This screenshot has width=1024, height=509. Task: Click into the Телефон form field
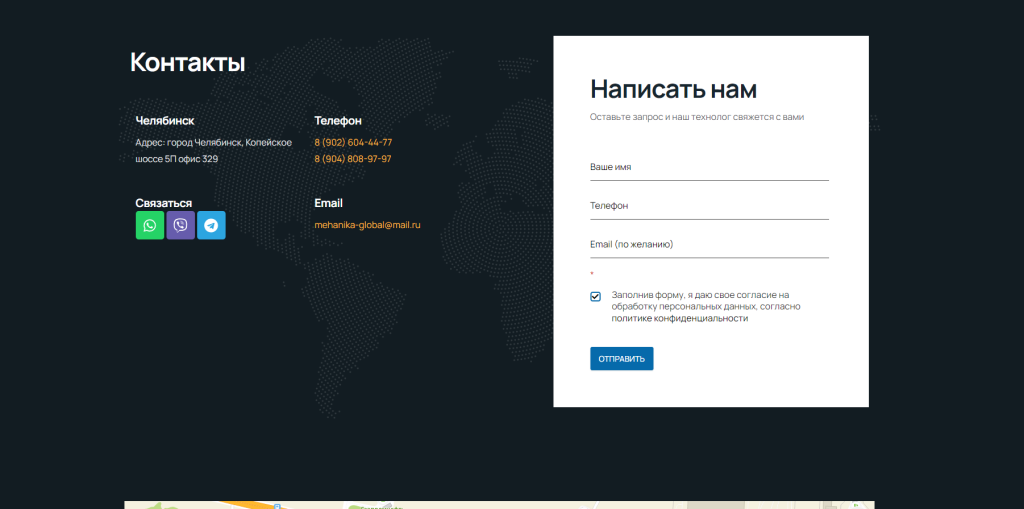709,206
